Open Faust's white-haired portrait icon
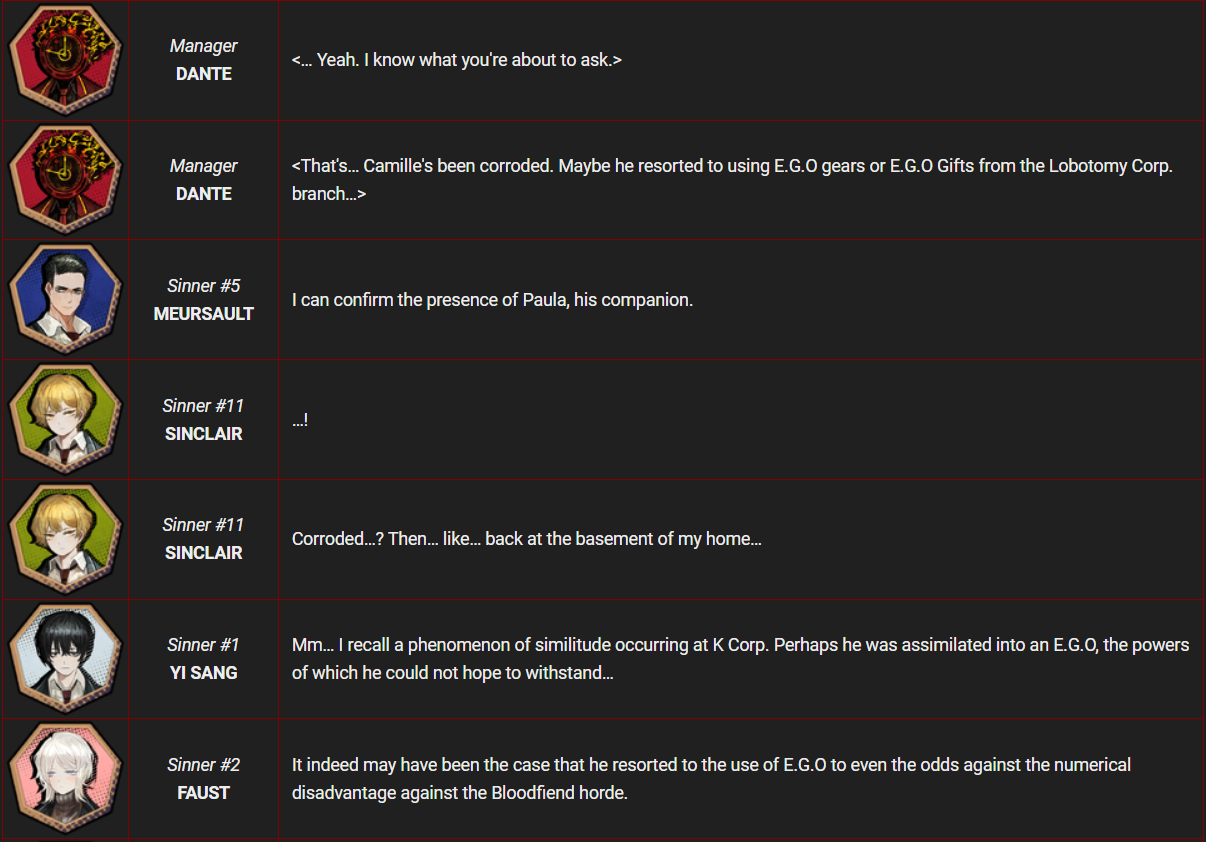The width and height of the screenshot is (1206, 842). coord(65,779)
